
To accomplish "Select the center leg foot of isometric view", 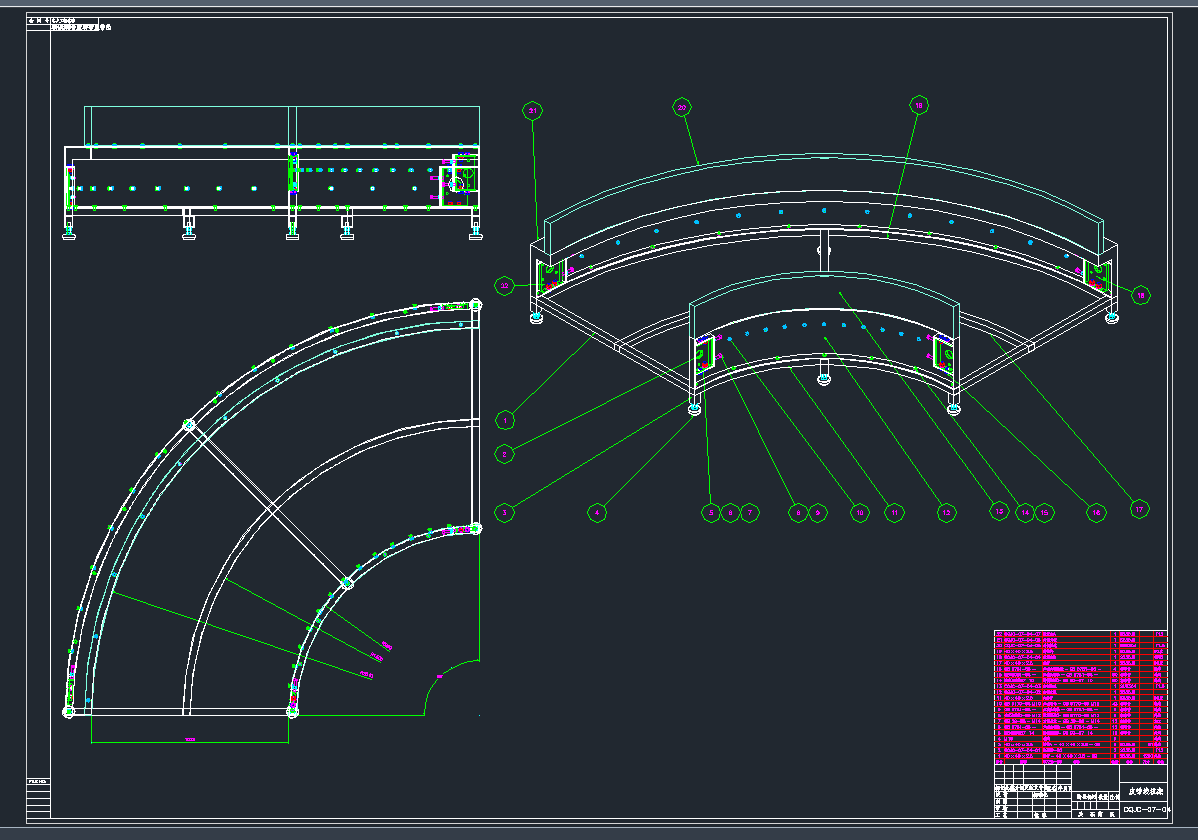I will 823,380.
